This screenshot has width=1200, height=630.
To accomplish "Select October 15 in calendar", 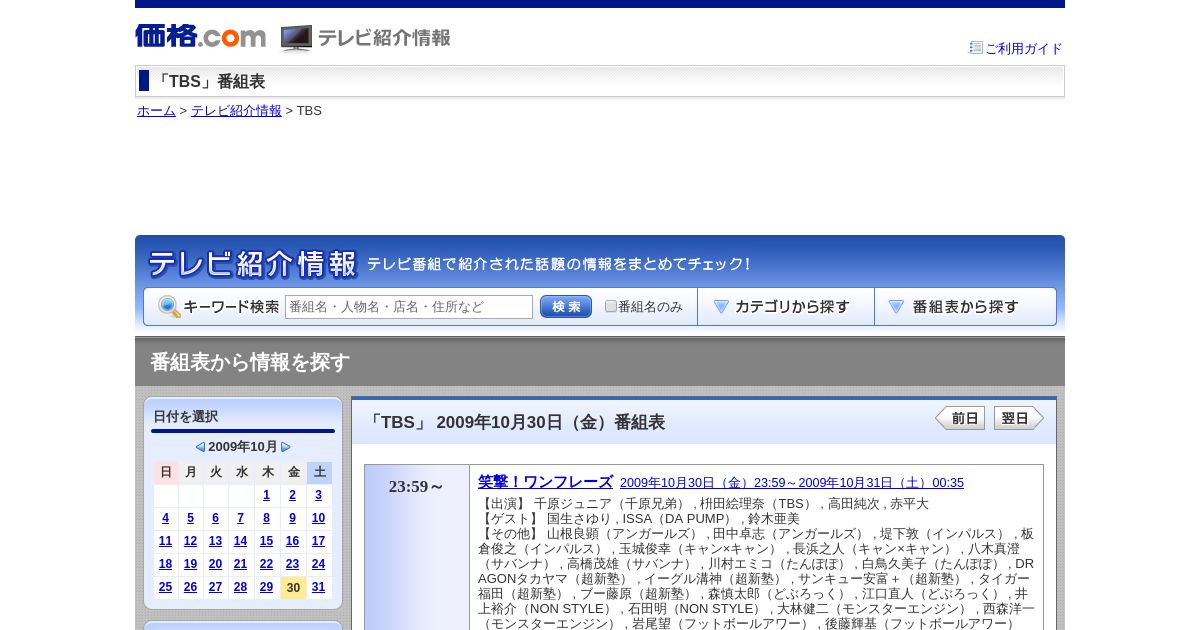I will tap(267, 541).
